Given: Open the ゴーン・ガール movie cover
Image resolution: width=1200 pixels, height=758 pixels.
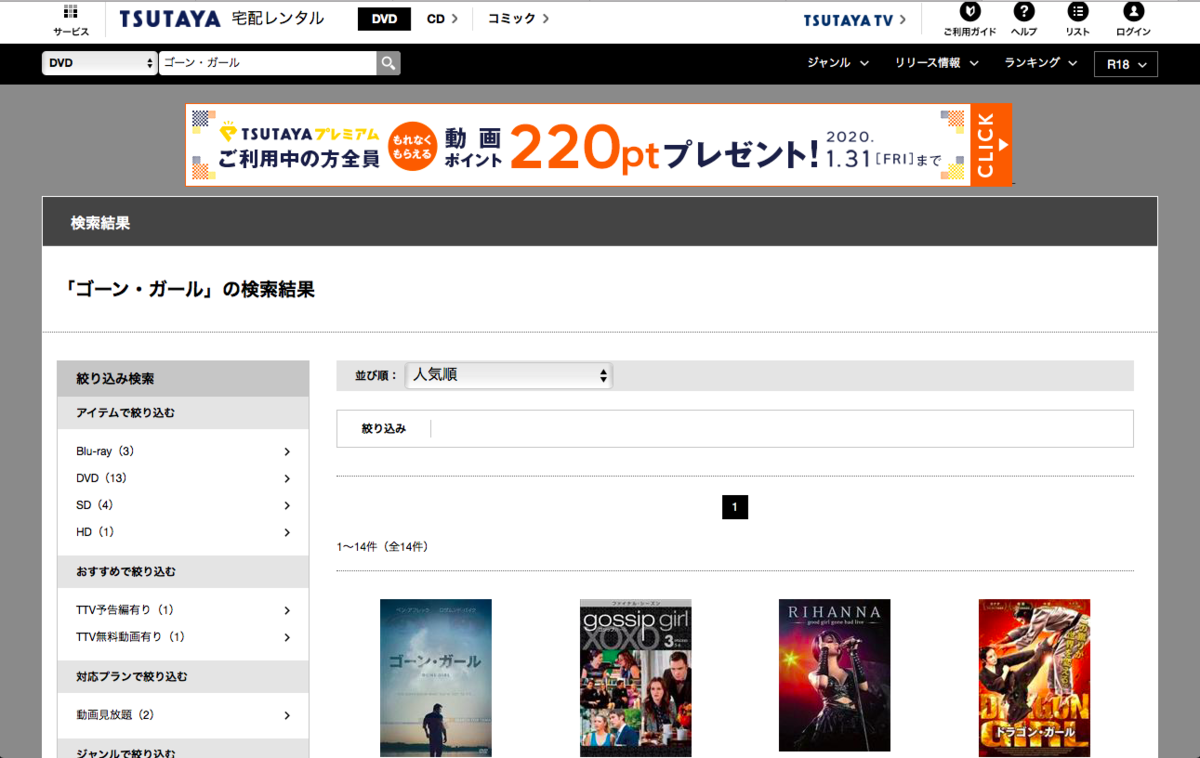Looking at the screenshot, I should (436, 678).
